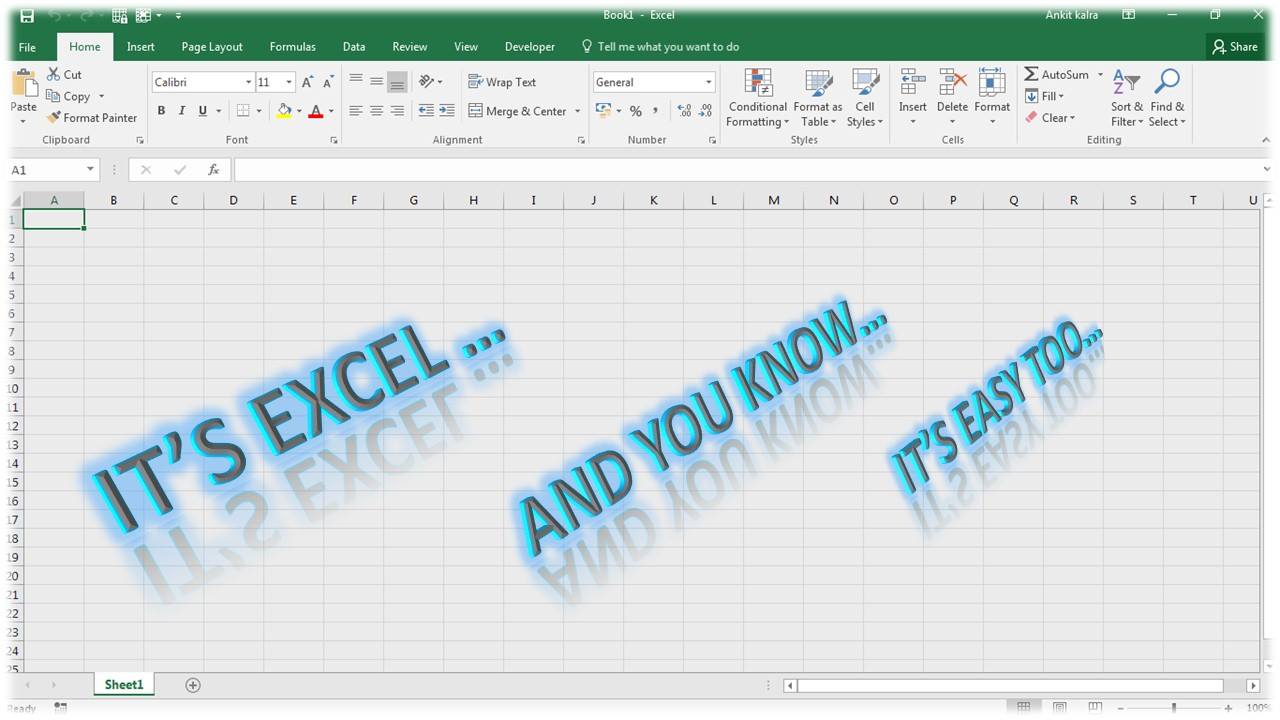Toggle bottom vertical alignment

[397, 82]
